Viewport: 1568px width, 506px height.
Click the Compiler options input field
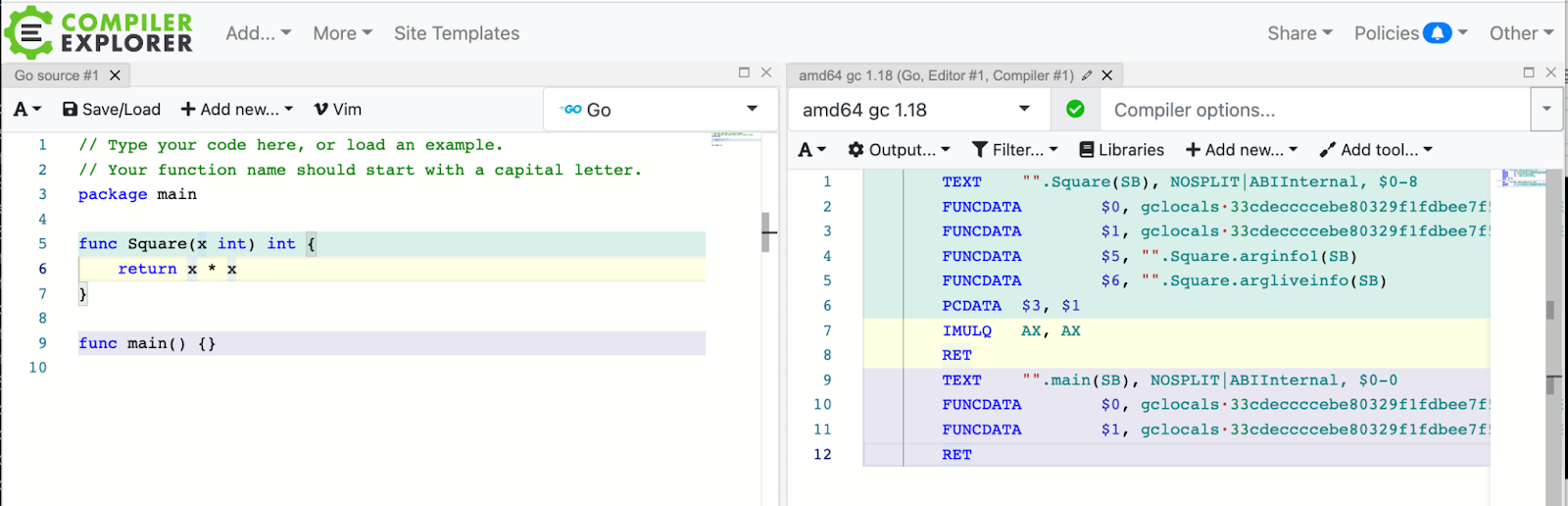[x=1313, y=110]
